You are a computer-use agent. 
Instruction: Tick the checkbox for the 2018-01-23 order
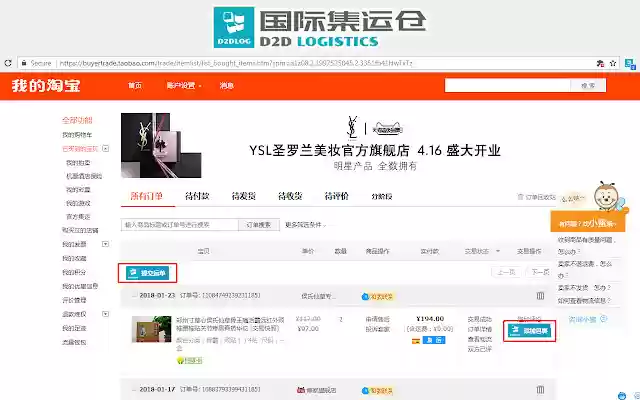point(134,296)
